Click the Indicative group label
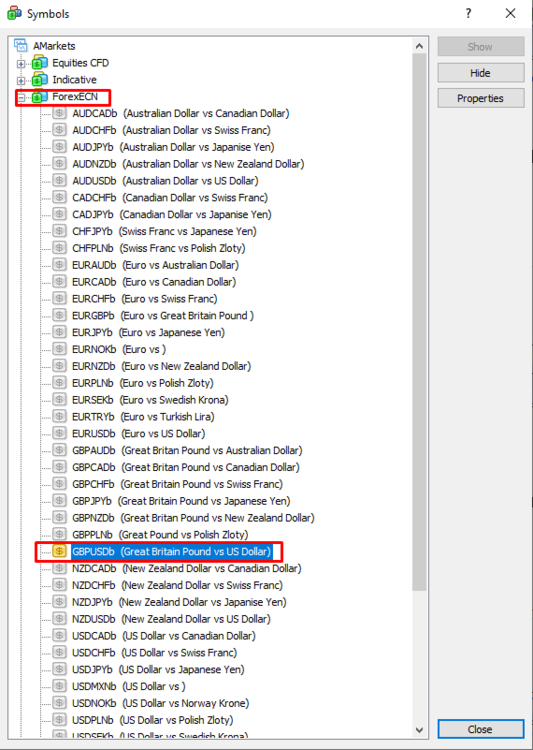The height and width of the screenshot is (750, 533). click(74, 79)
